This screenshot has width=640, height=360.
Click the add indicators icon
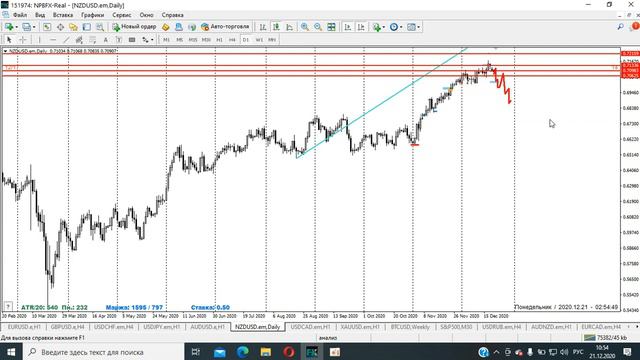[376, 27]
